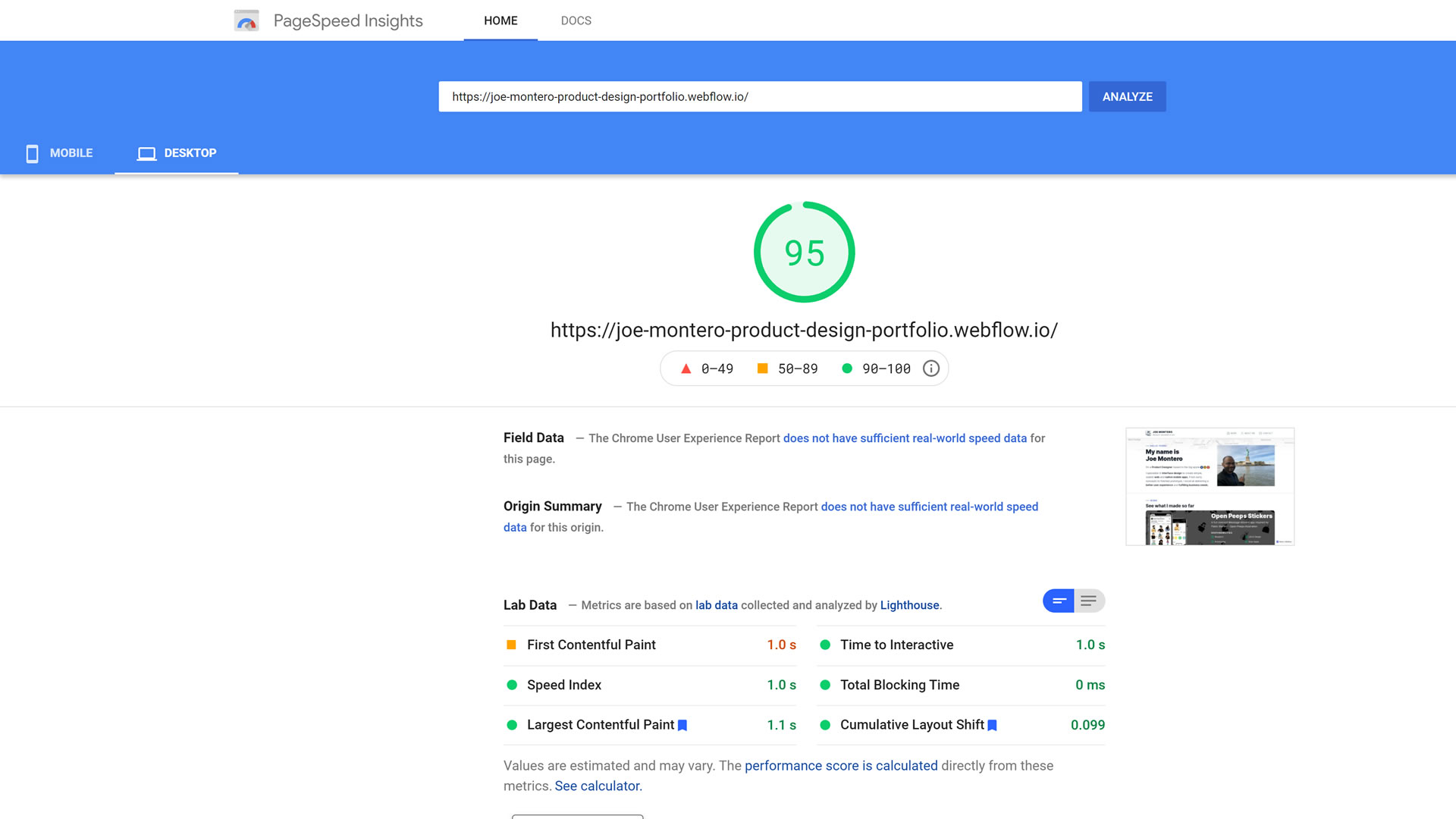Click the 0 ms blocking time value
The height and width of the screenshot is (819, 1456).
pos(1090,685)
